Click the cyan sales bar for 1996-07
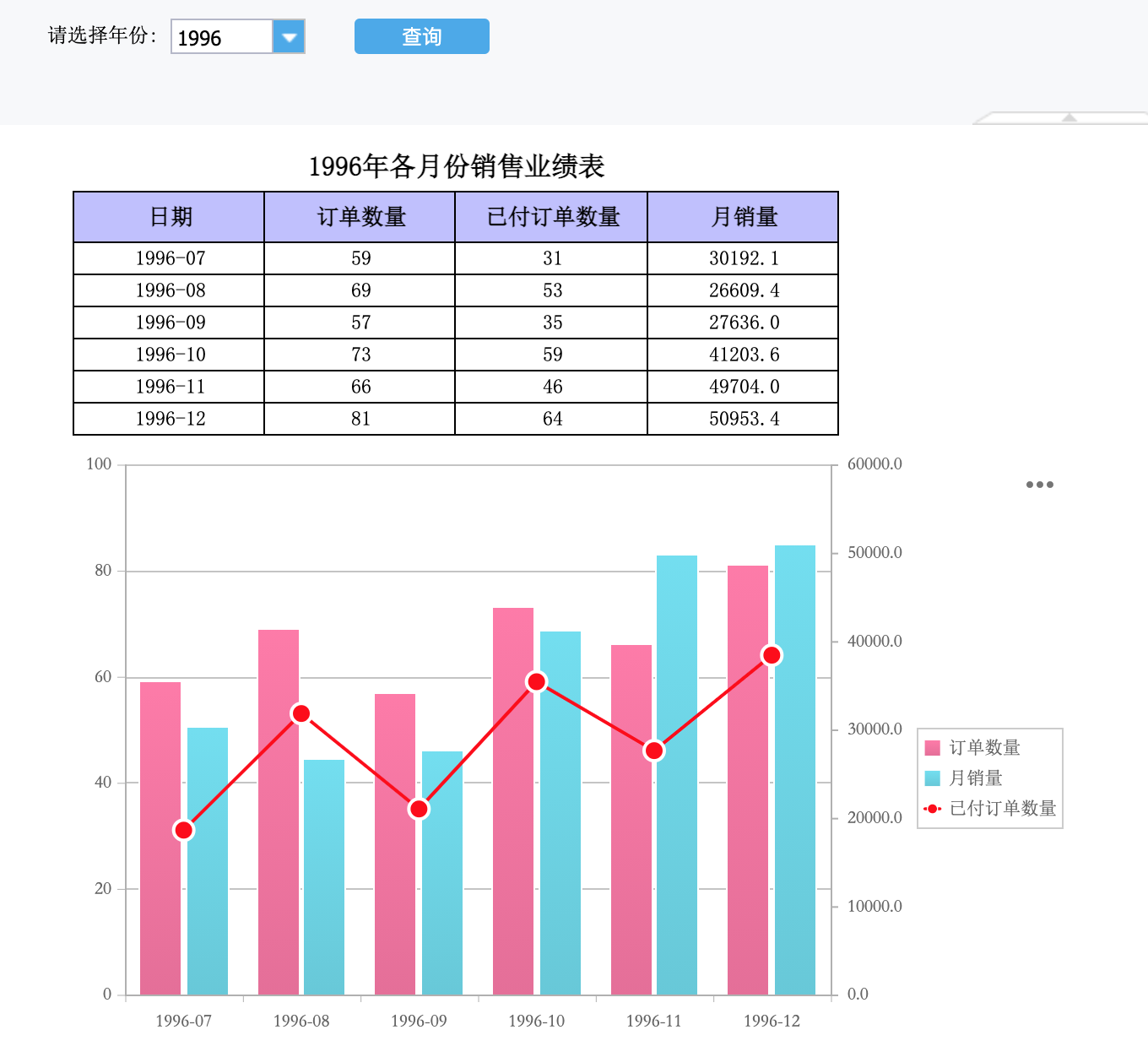The height and width of the screenshot is (1057, 1148). click(208, 861)
